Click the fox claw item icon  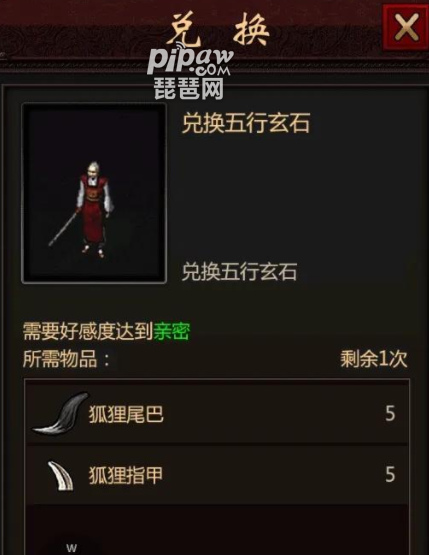tap(61, 475)
